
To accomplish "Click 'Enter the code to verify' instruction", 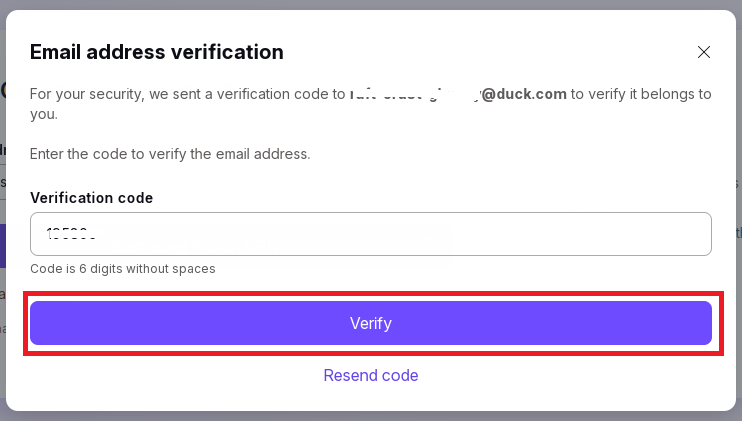I will pyautogui.click(x=170, y=154).
